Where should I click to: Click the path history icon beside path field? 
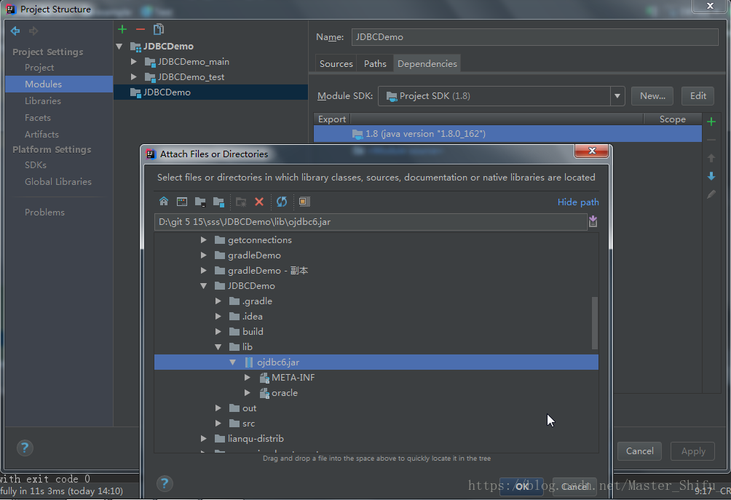[x=593, y=221]
